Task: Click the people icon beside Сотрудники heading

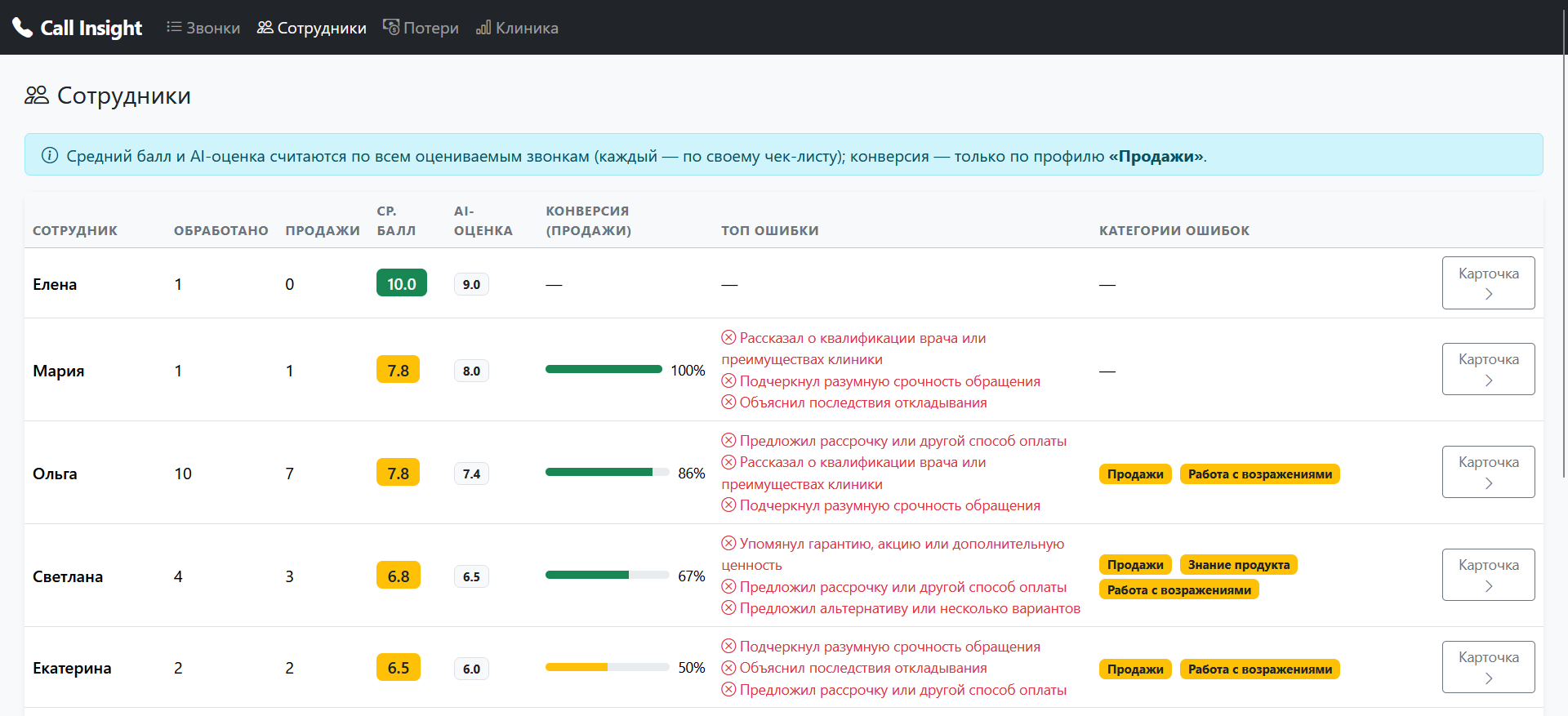Action: click(x=37, y=96)
